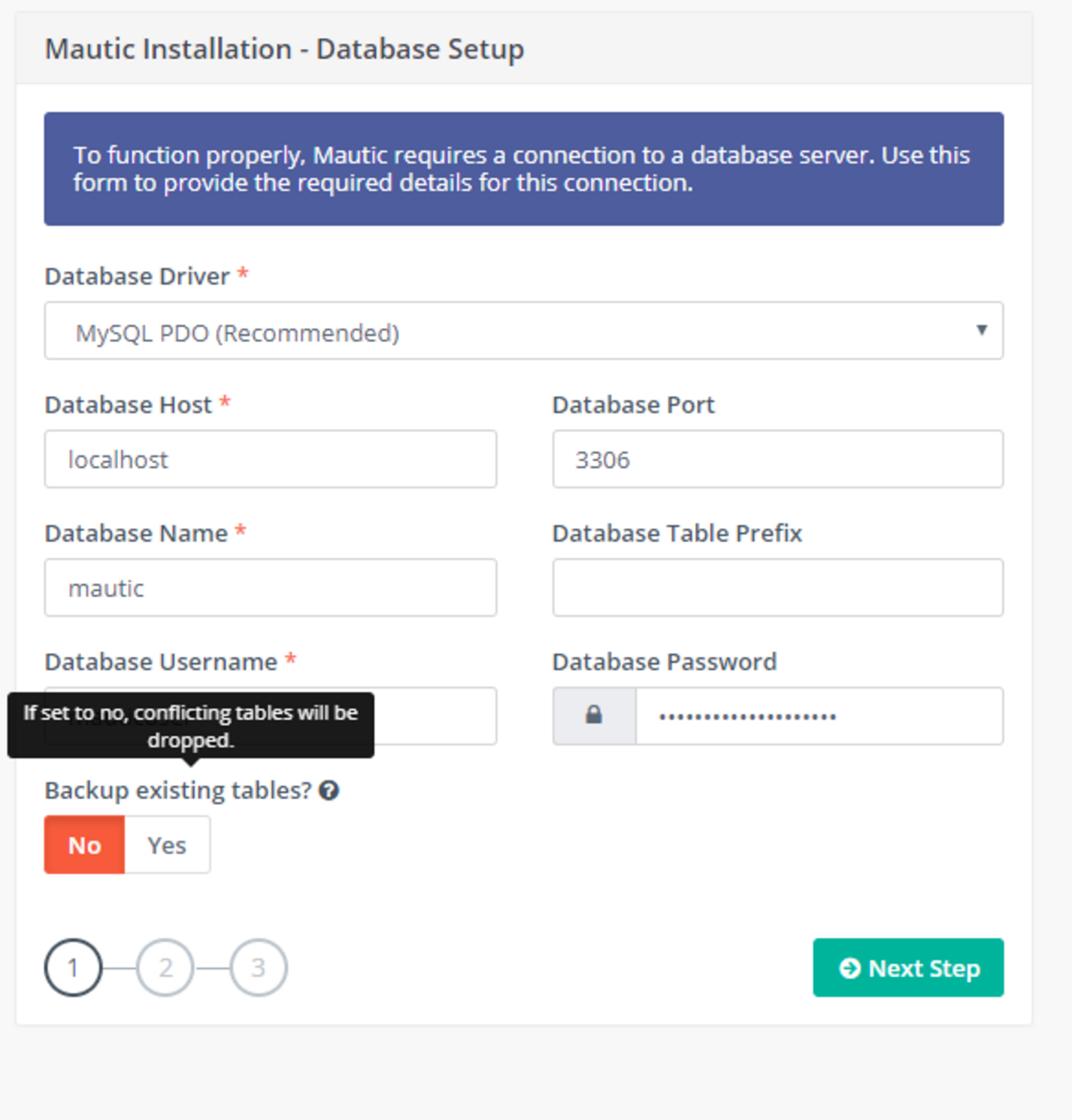Click the Database Setup page heading

pyautogui.click(x=284, y=49)
